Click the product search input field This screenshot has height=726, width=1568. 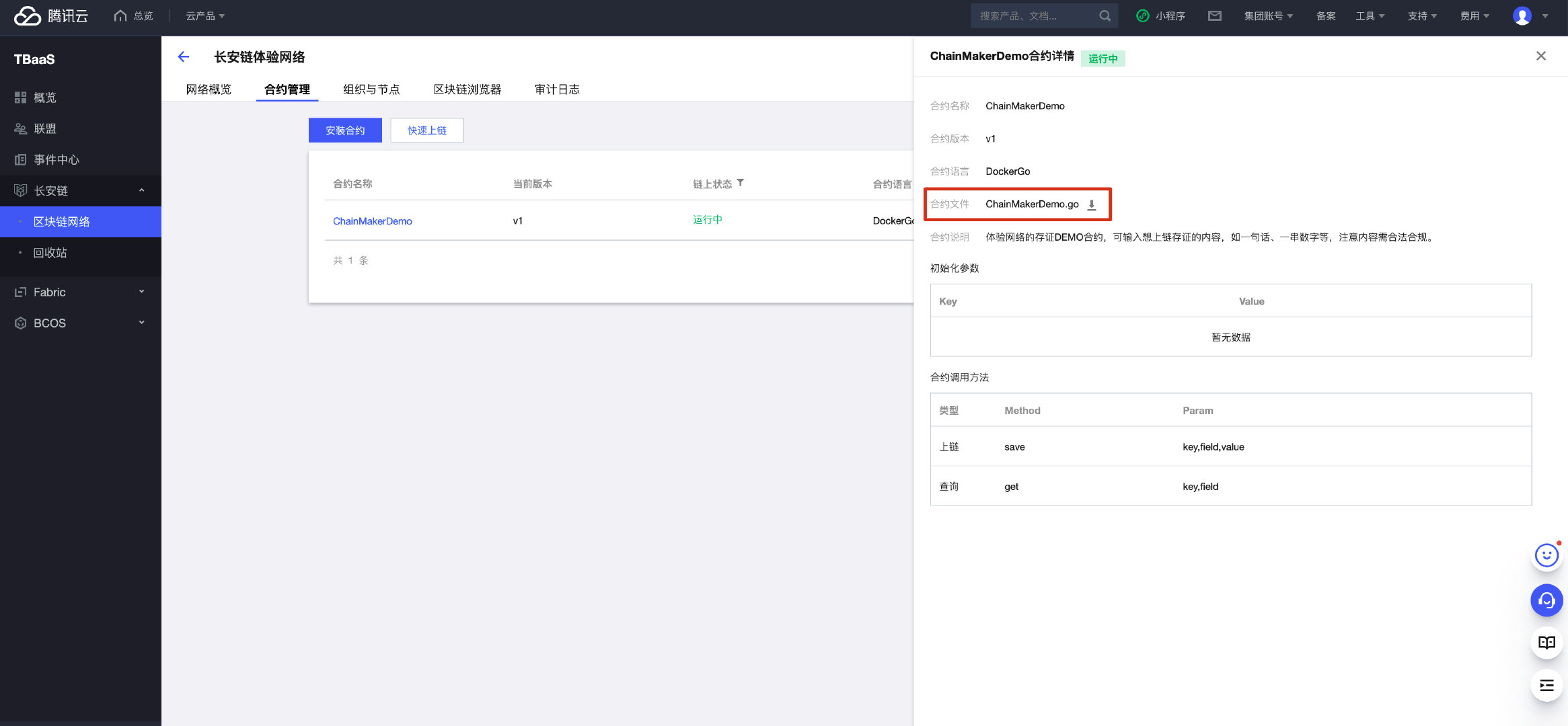tap(1033, 15)
